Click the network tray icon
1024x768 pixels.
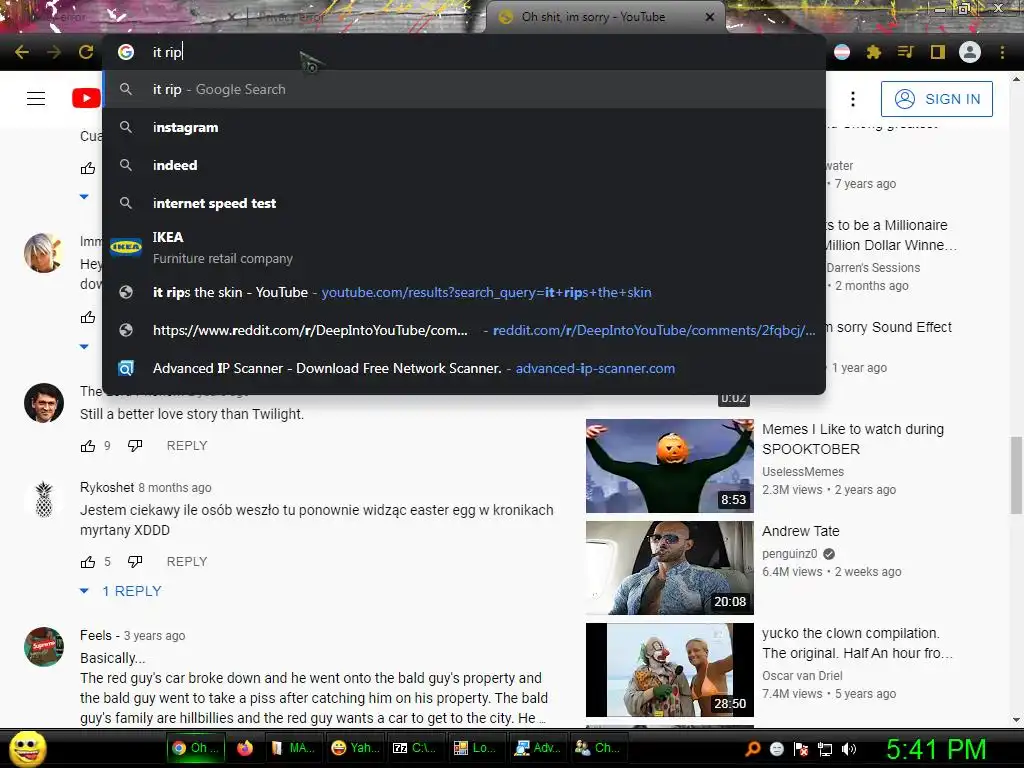pos(825,749)
